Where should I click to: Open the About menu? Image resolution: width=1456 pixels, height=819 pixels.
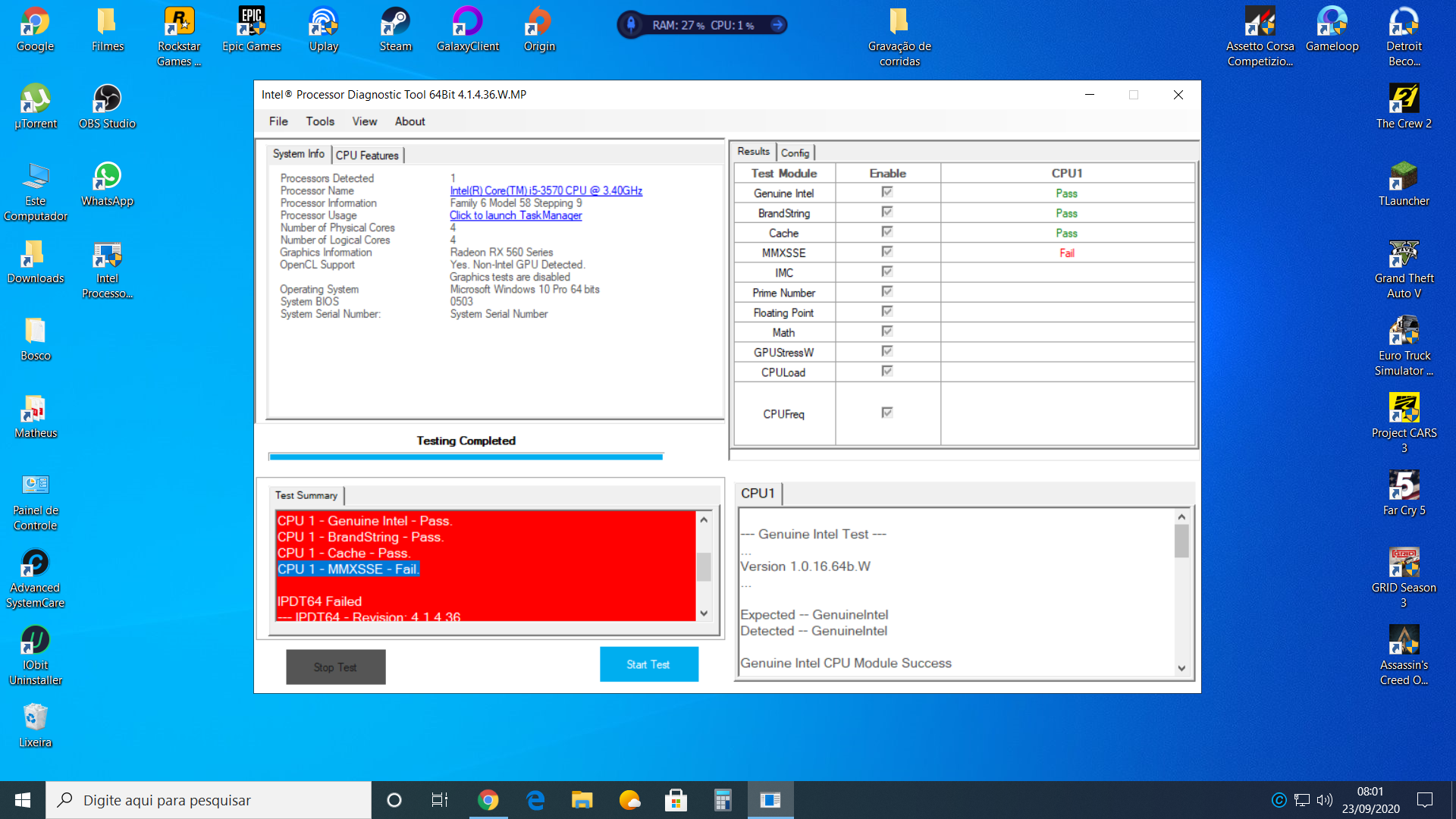pyautogui.click(x=409, y=121)
